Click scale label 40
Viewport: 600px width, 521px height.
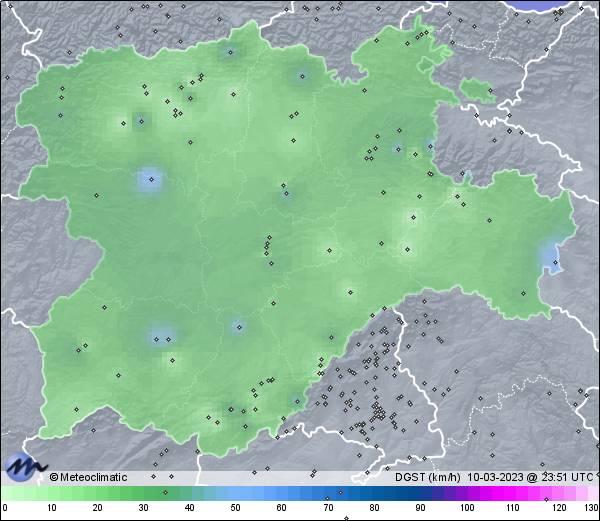tap(190, 508)
